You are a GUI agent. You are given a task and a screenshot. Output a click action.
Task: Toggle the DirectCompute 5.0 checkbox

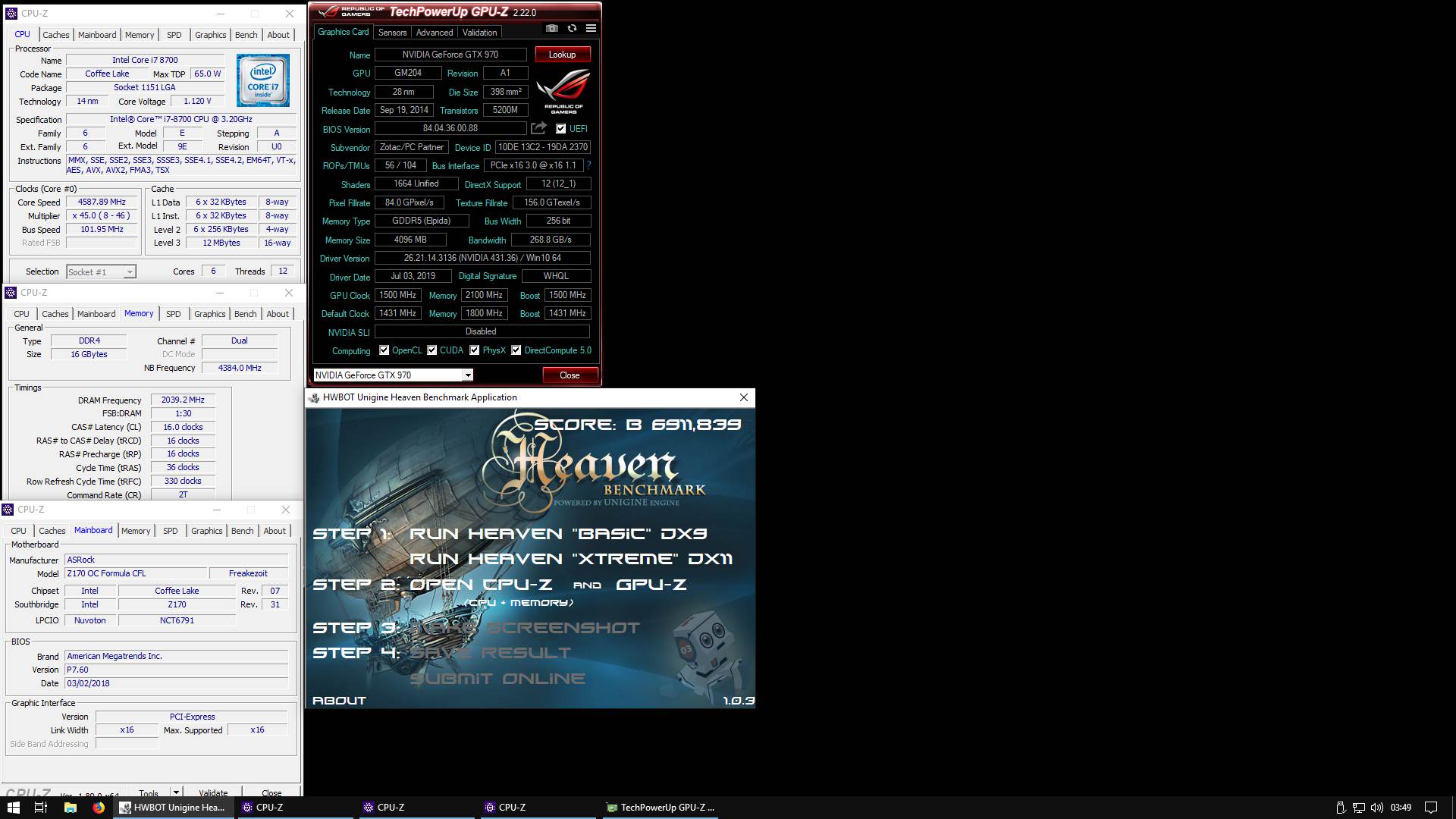tap(516, 350)
